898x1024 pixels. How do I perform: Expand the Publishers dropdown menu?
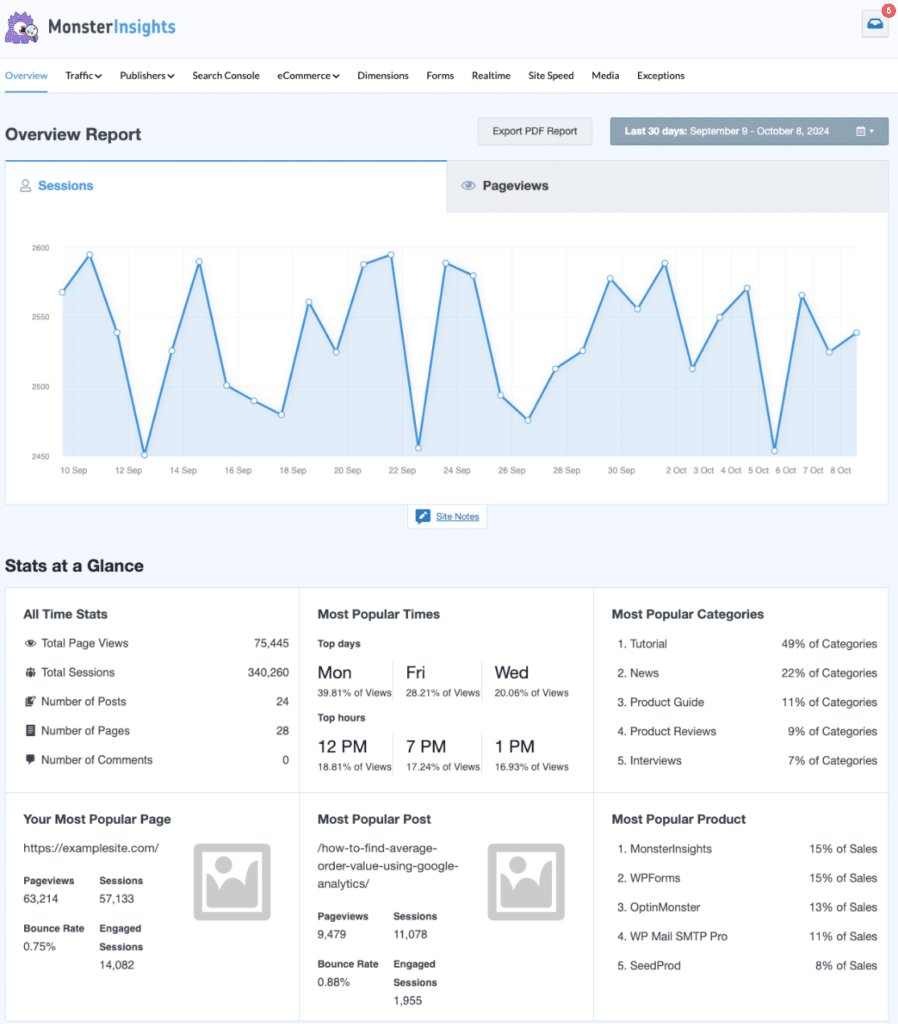coord(146,75)
